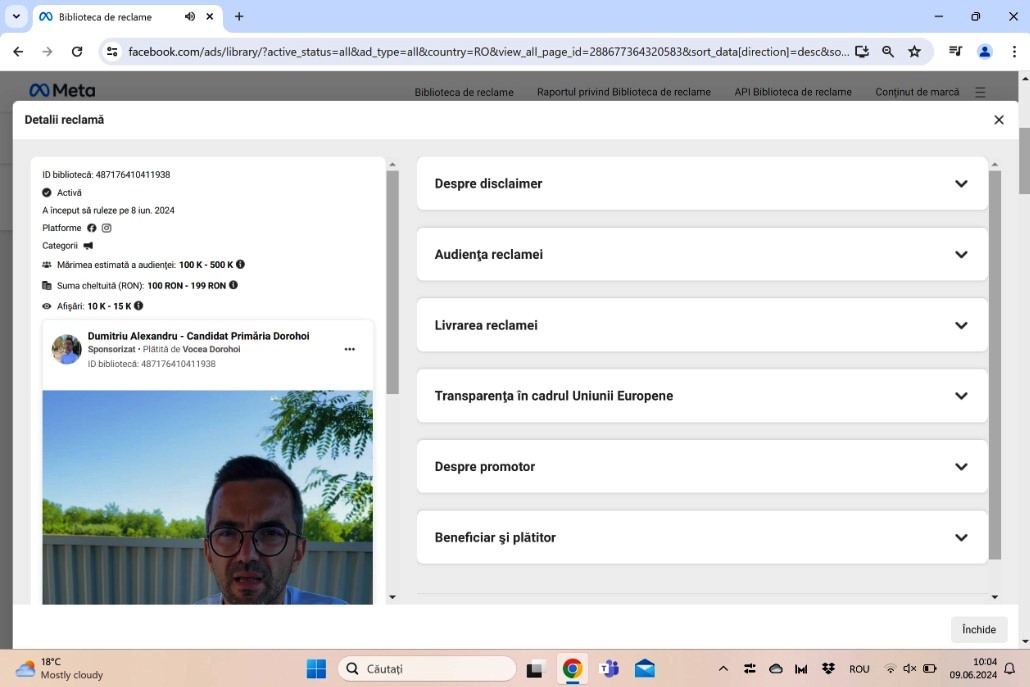The image size is (1030, 687).
Task: Click the info icon next to amount spent
Action: point(233,285)
